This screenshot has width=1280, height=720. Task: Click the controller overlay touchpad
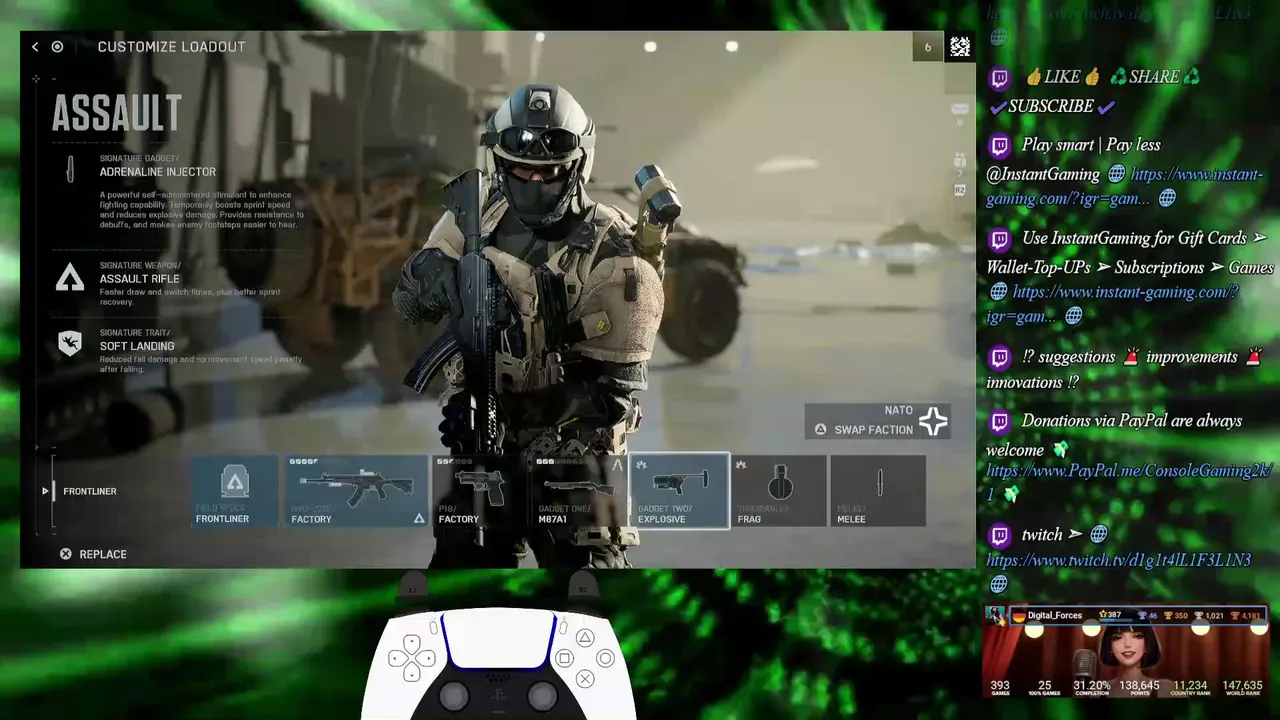pos(498,640)
